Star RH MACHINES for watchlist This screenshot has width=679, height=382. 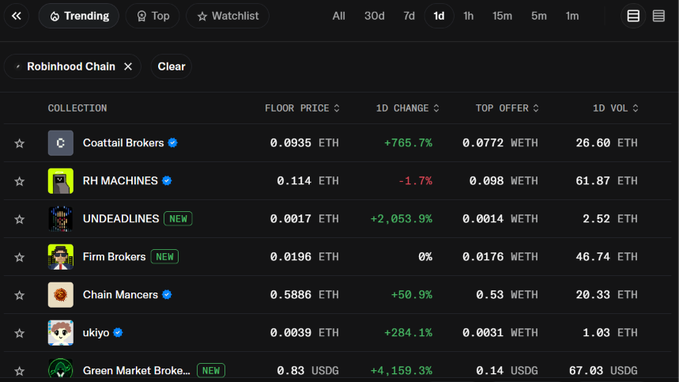[x=19, y=181]
